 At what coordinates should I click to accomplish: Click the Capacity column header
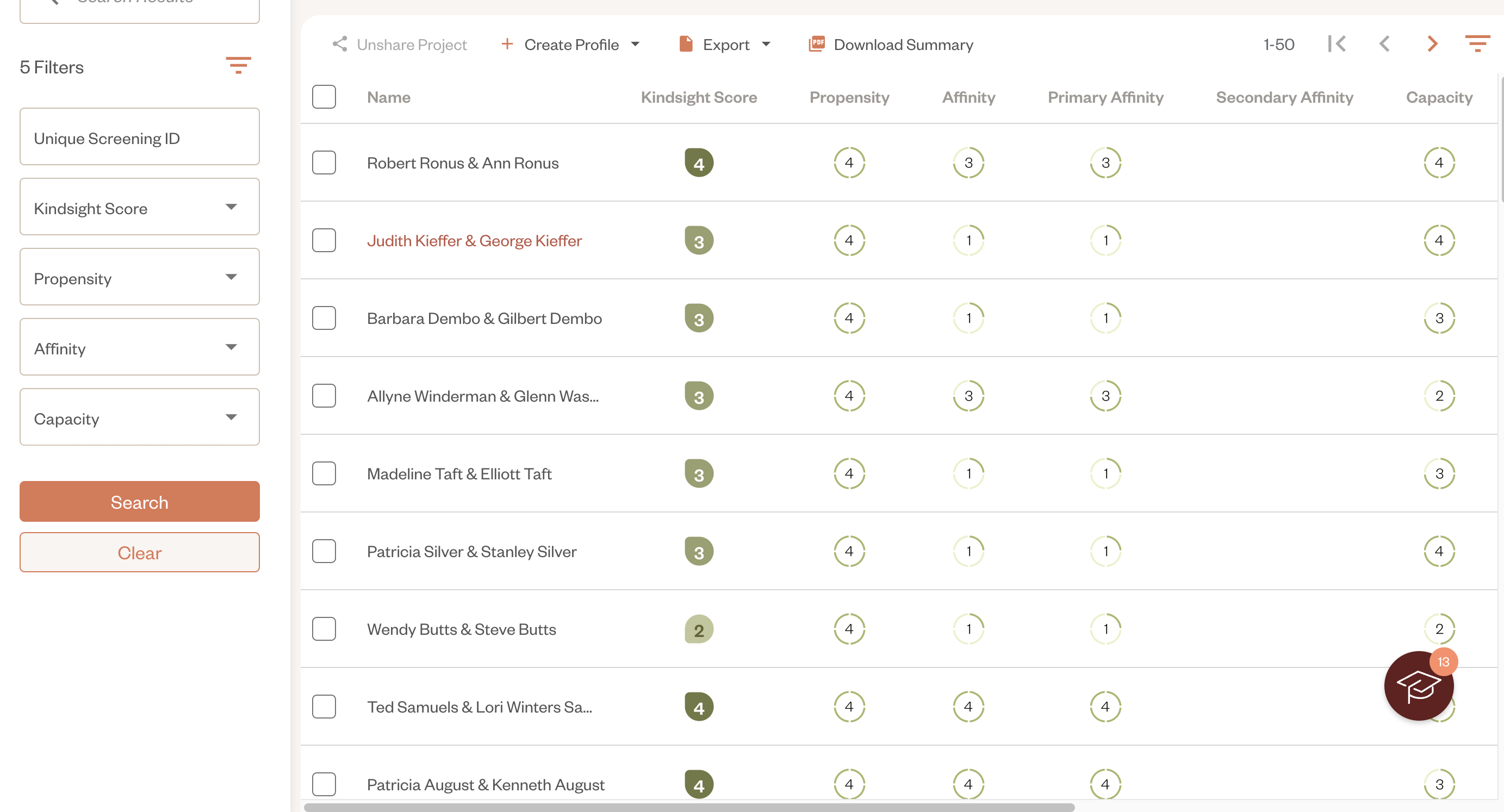tap(1439, 97)
